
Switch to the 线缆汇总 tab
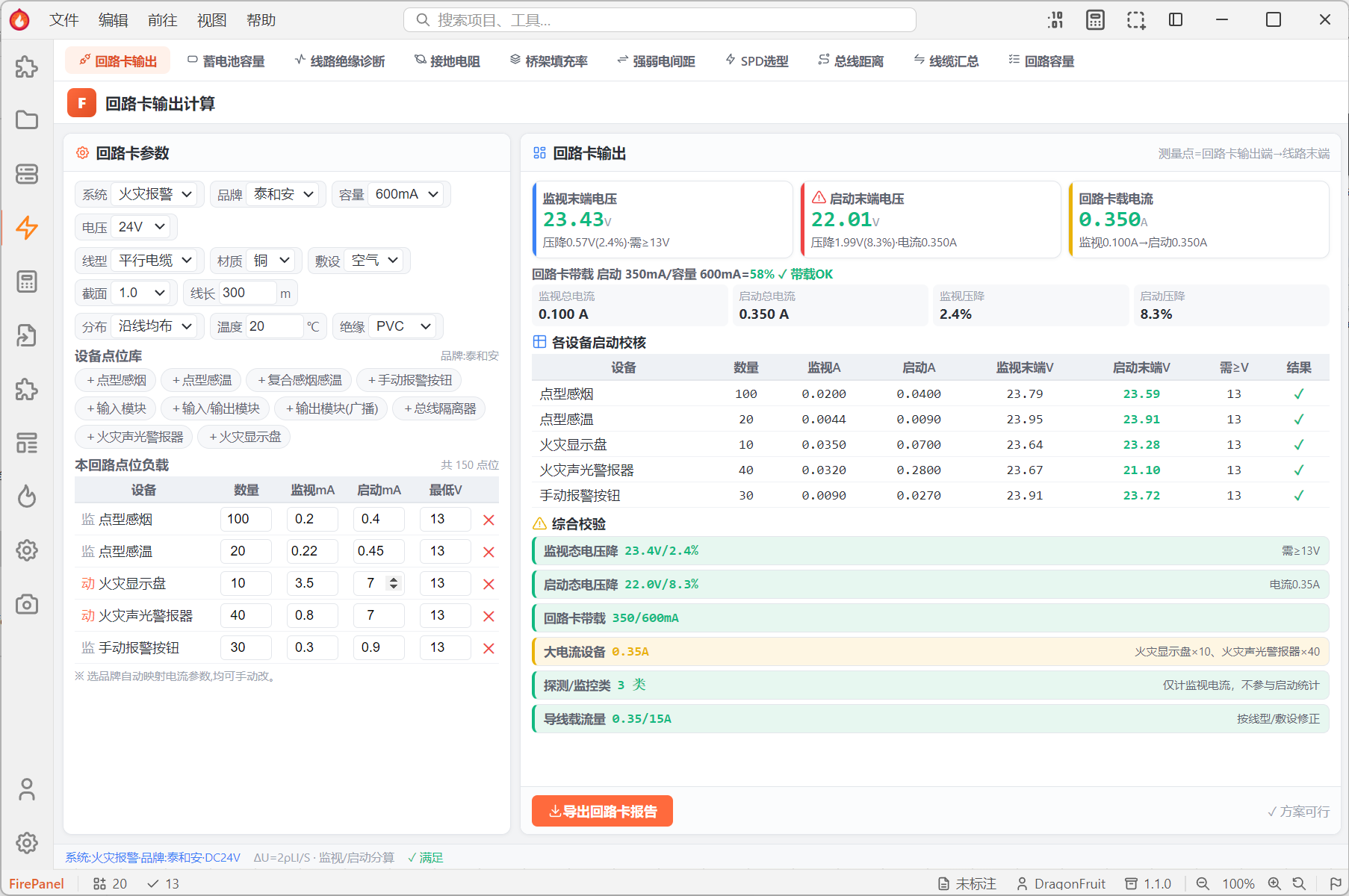click(x=946, y=60)
